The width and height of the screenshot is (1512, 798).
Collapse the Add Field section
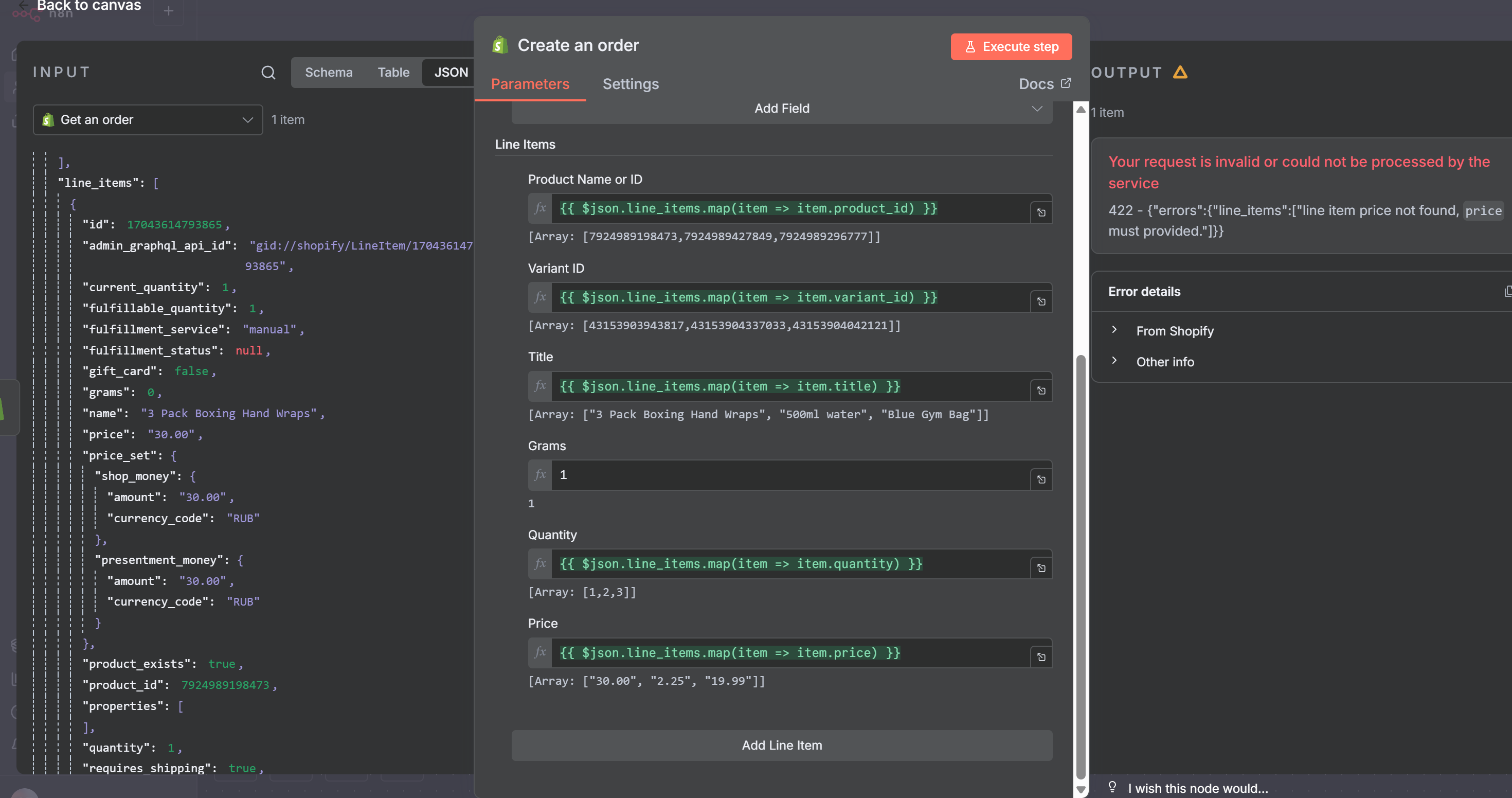[1037, 108]
